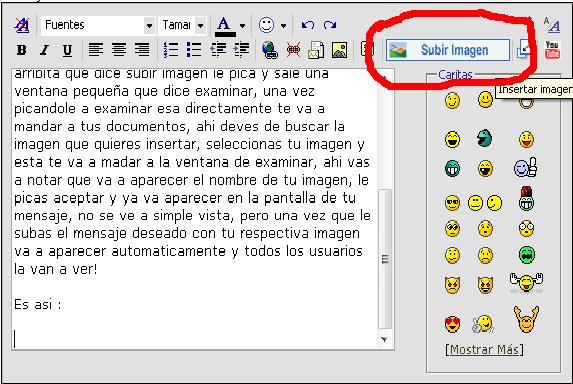
Task: Open the Fuentes font dropdown
Action: click(98, 25)
